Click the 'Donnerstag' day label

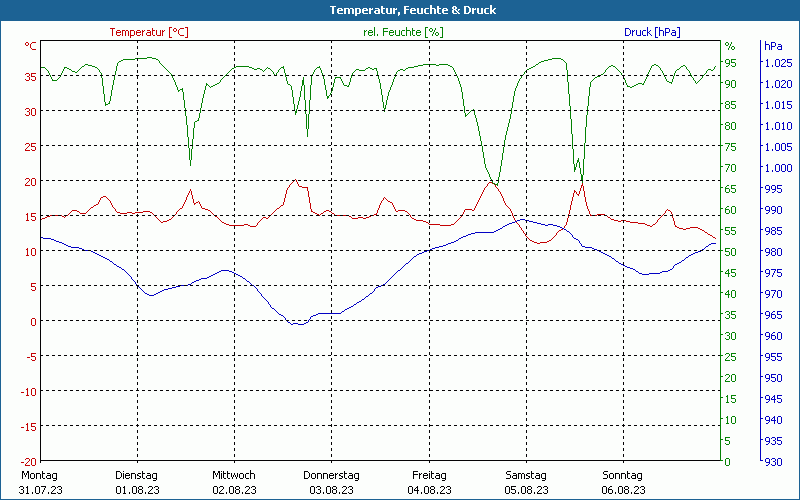pos(331,475)
